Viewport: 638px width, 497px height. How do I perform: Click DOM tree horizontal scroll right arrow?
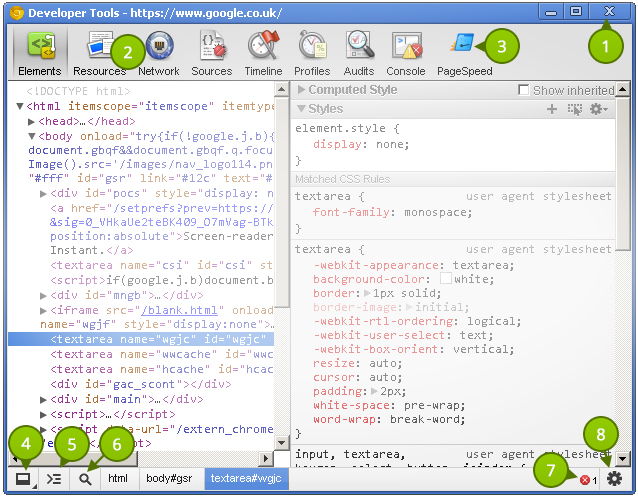(x=266, y=458)
